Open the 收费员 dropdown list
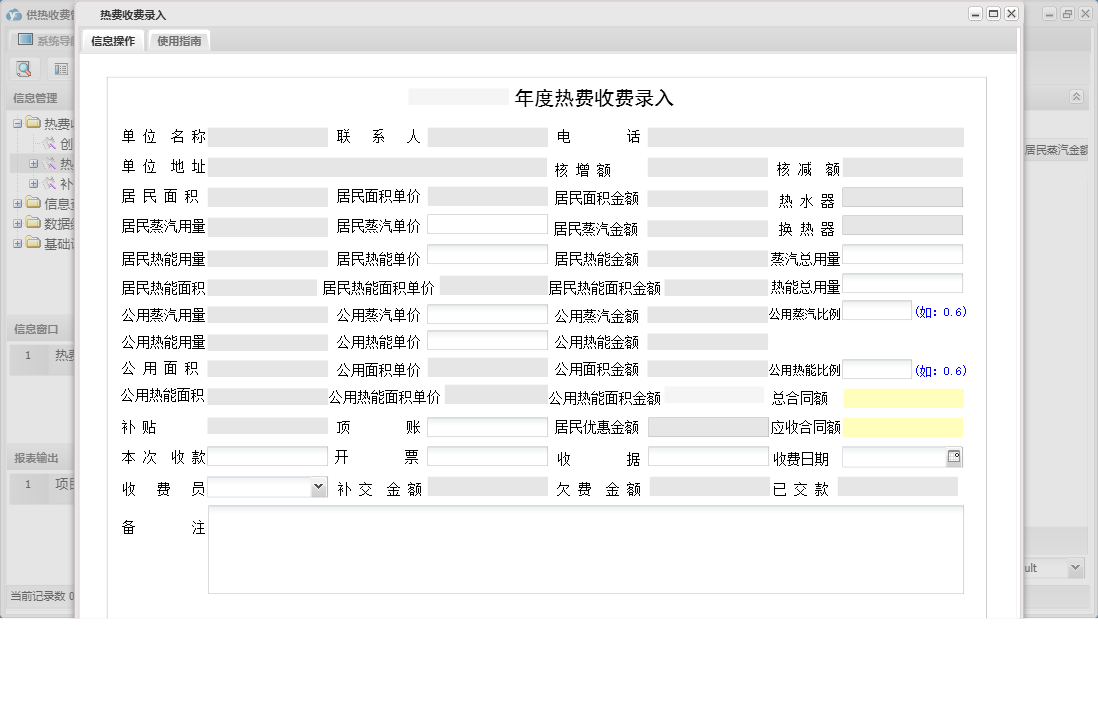The height and width of the screenshot is (705, 1098). [x=318, y=486]
